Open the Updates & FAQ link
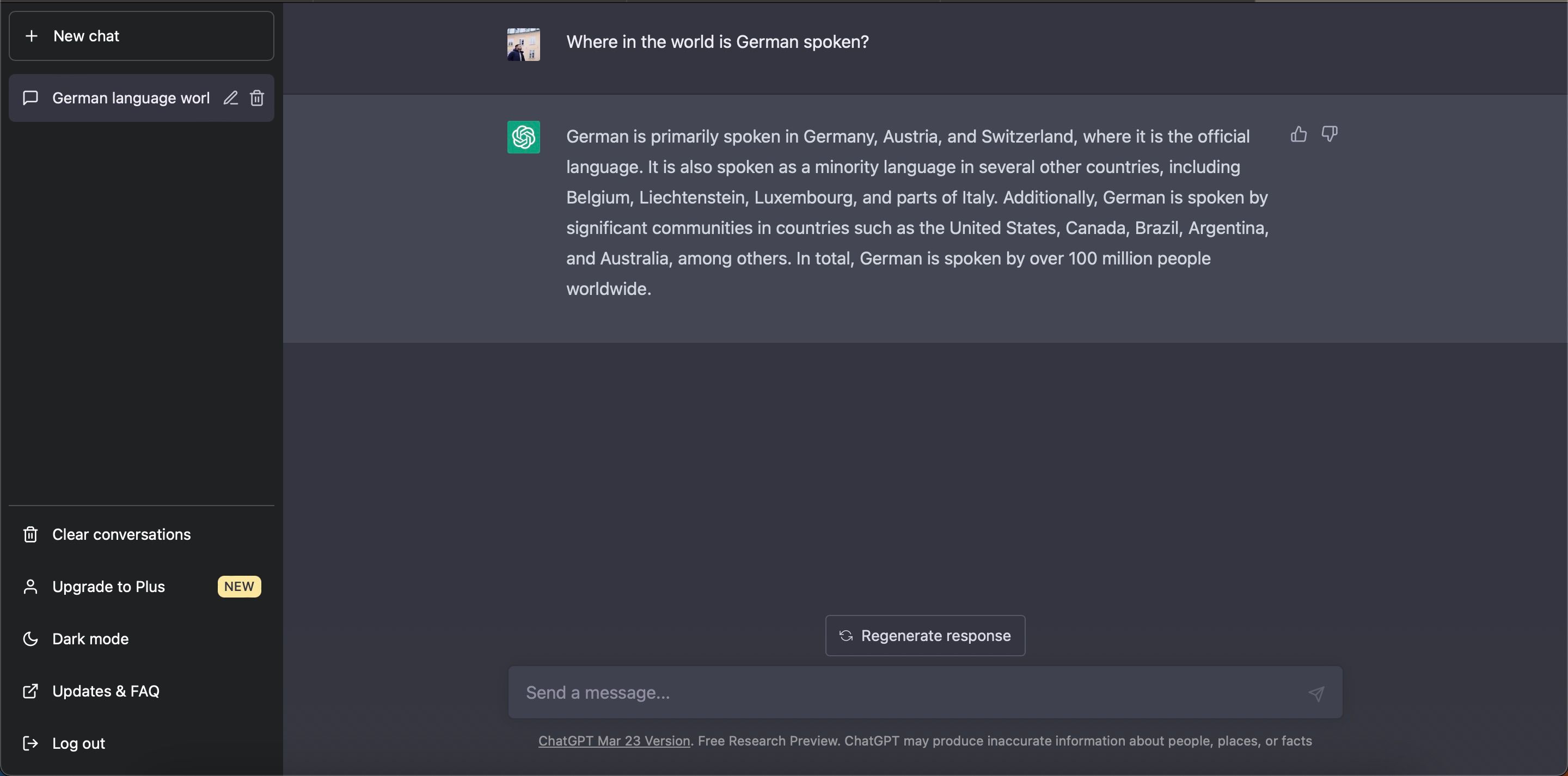 click(105, 691)
